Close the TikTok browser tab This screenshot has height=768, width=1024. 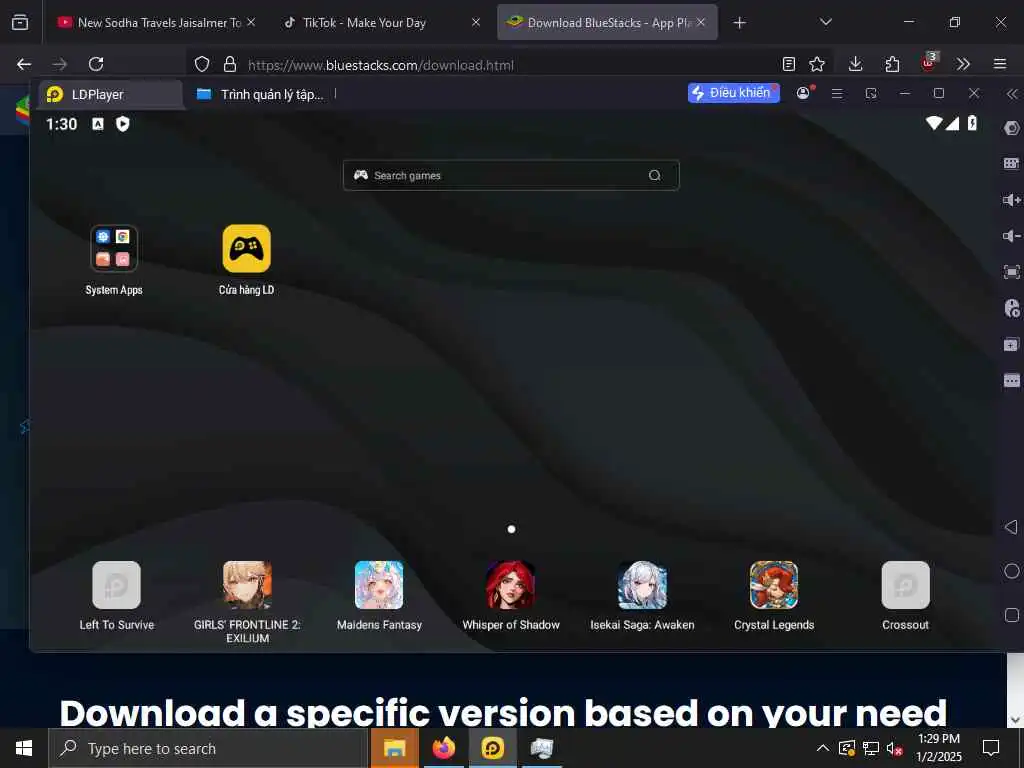click(476, 22)
